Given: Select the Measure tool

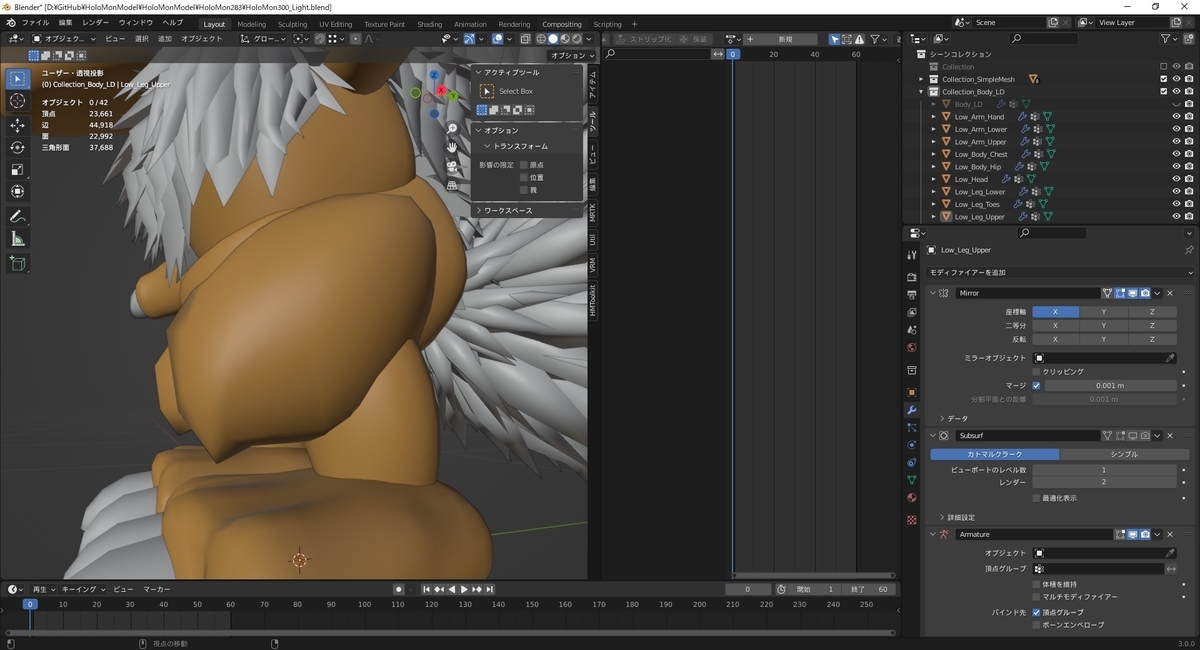Looking at the screenshot, I should pos(18,238).
